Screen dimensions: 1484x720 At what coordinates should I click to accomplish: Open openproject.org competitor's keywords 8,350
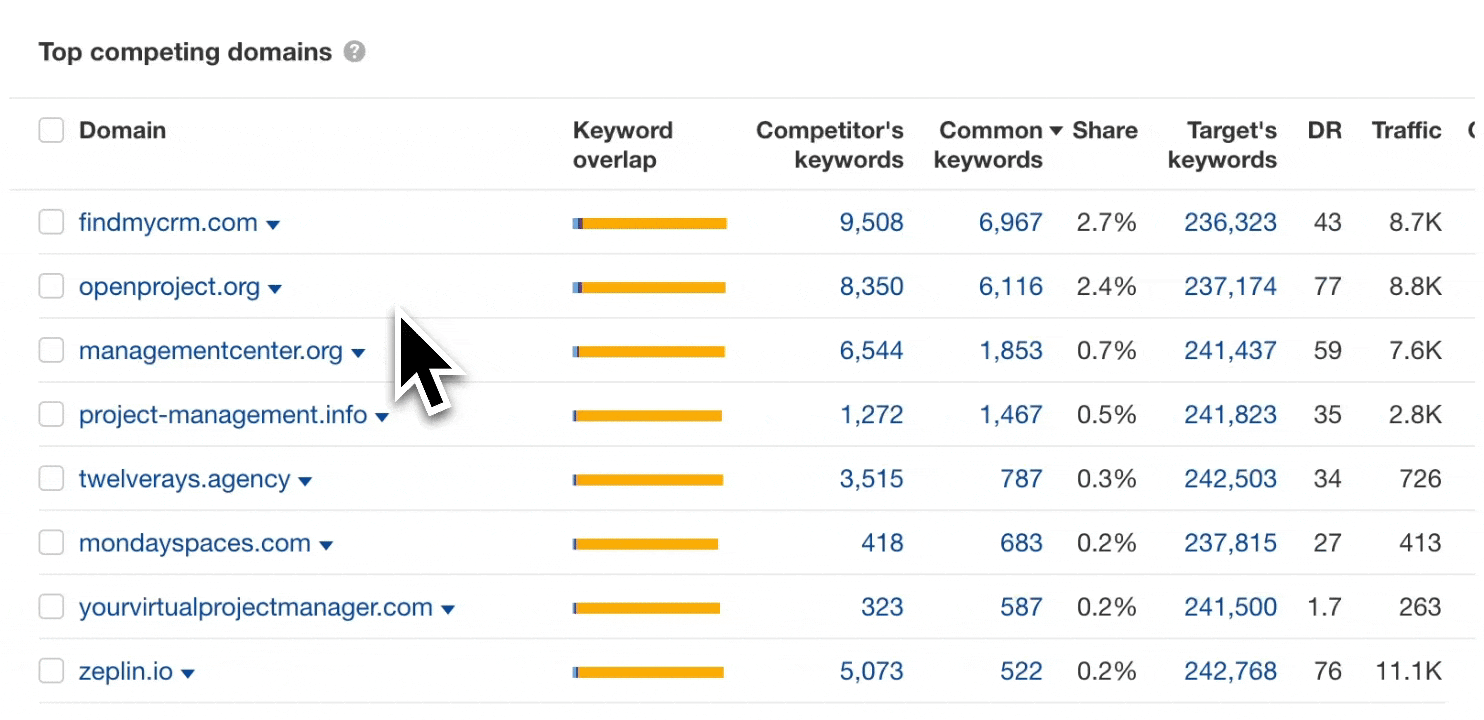coord(871,287)
